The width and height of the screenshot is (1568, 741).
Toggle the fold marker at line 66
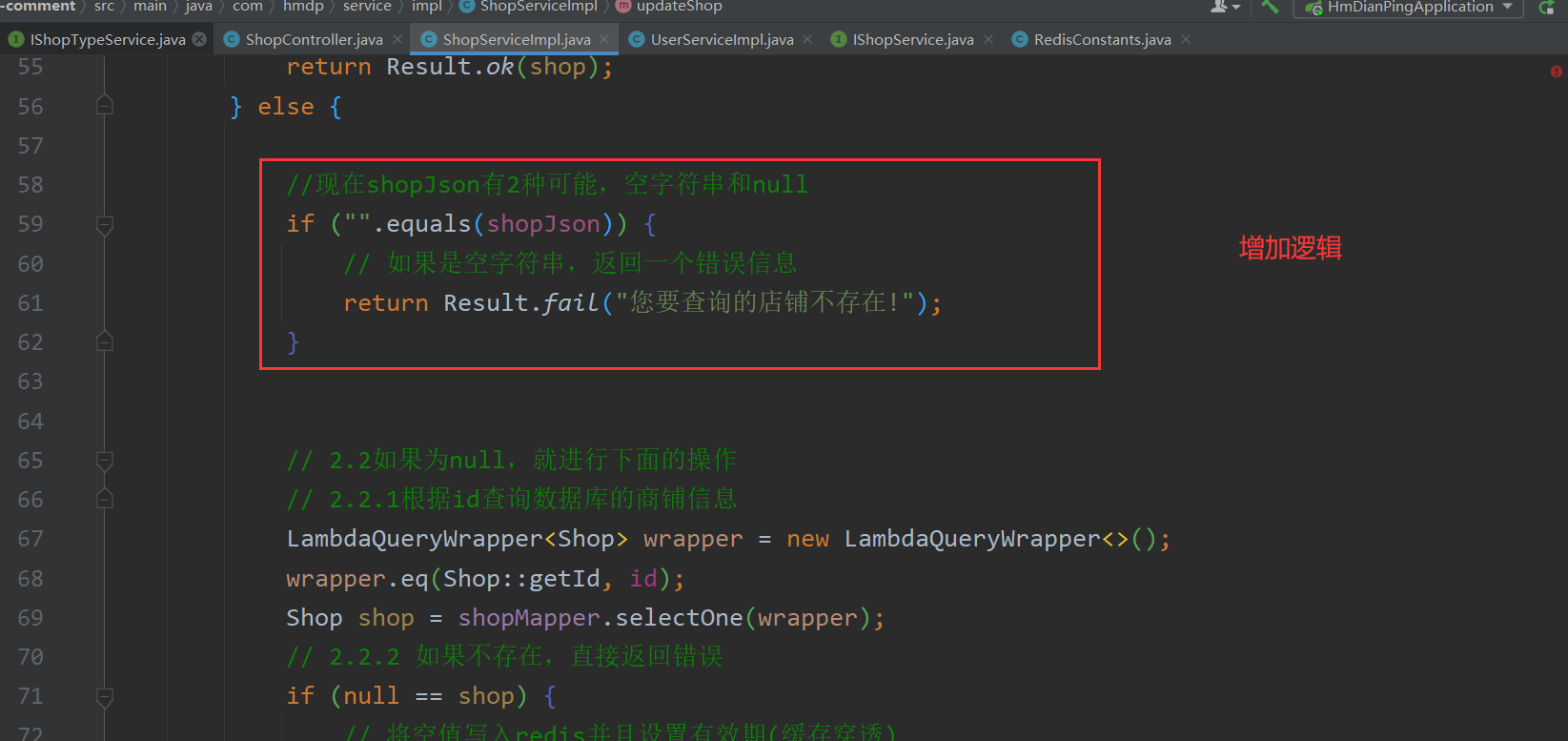click(105, 498)
